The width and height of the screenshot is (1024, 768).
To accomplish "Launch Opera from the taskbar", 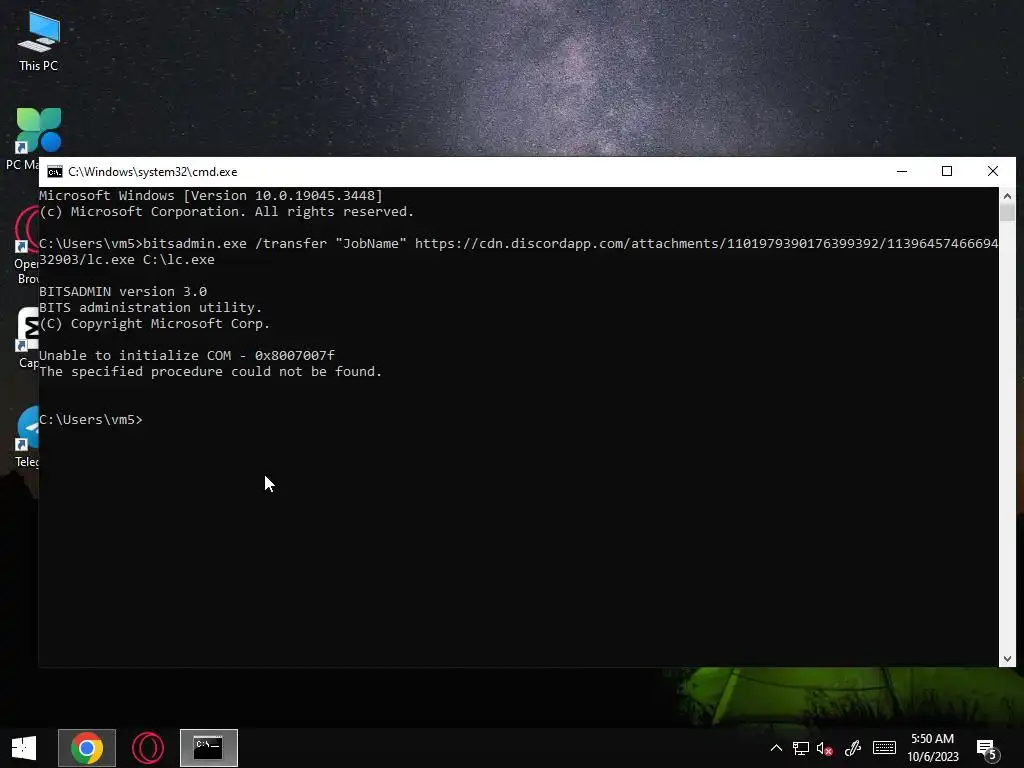I will 148,748.
